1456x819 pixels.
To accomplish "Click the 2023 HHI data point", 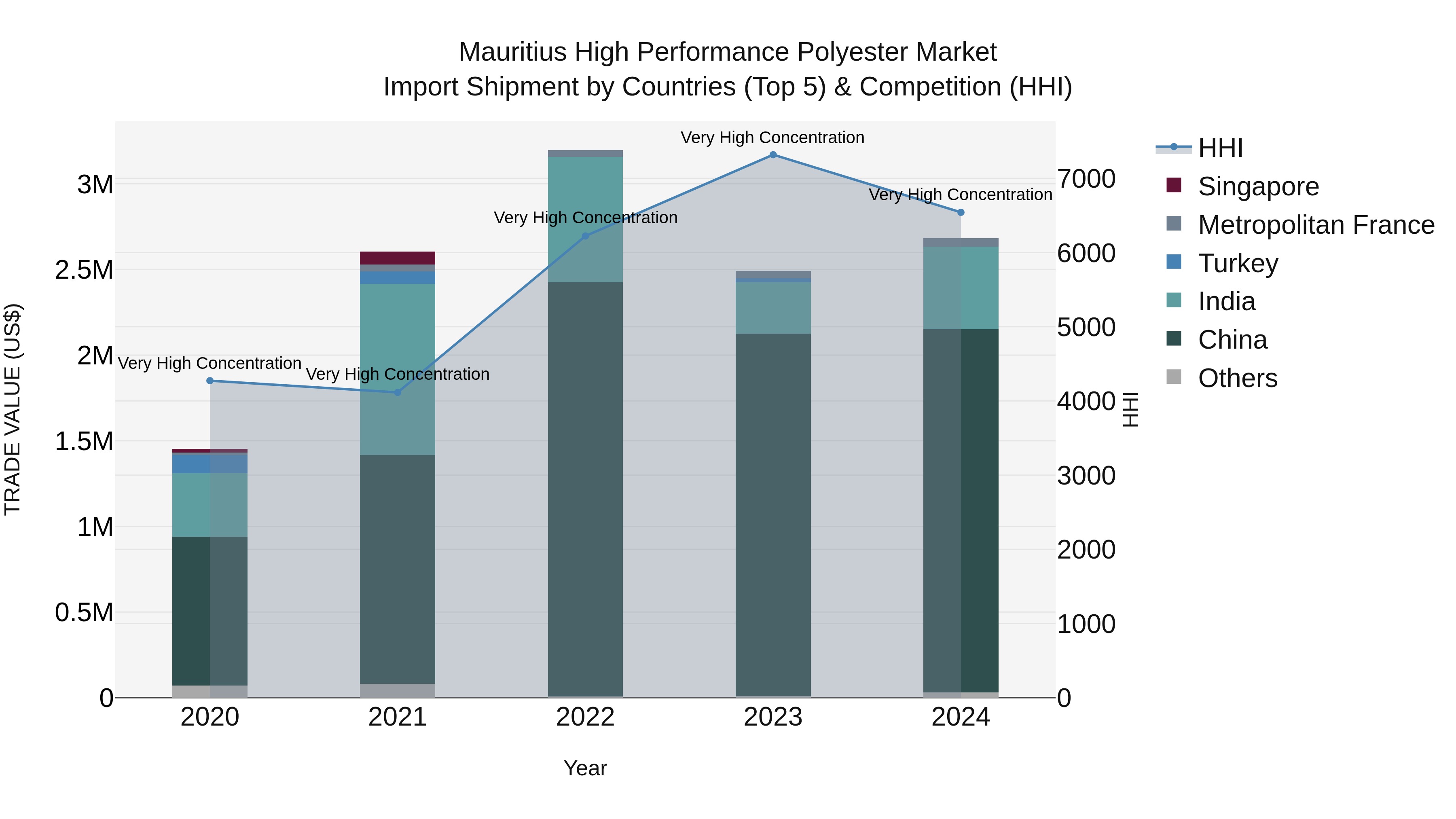I will coord(773,155).
